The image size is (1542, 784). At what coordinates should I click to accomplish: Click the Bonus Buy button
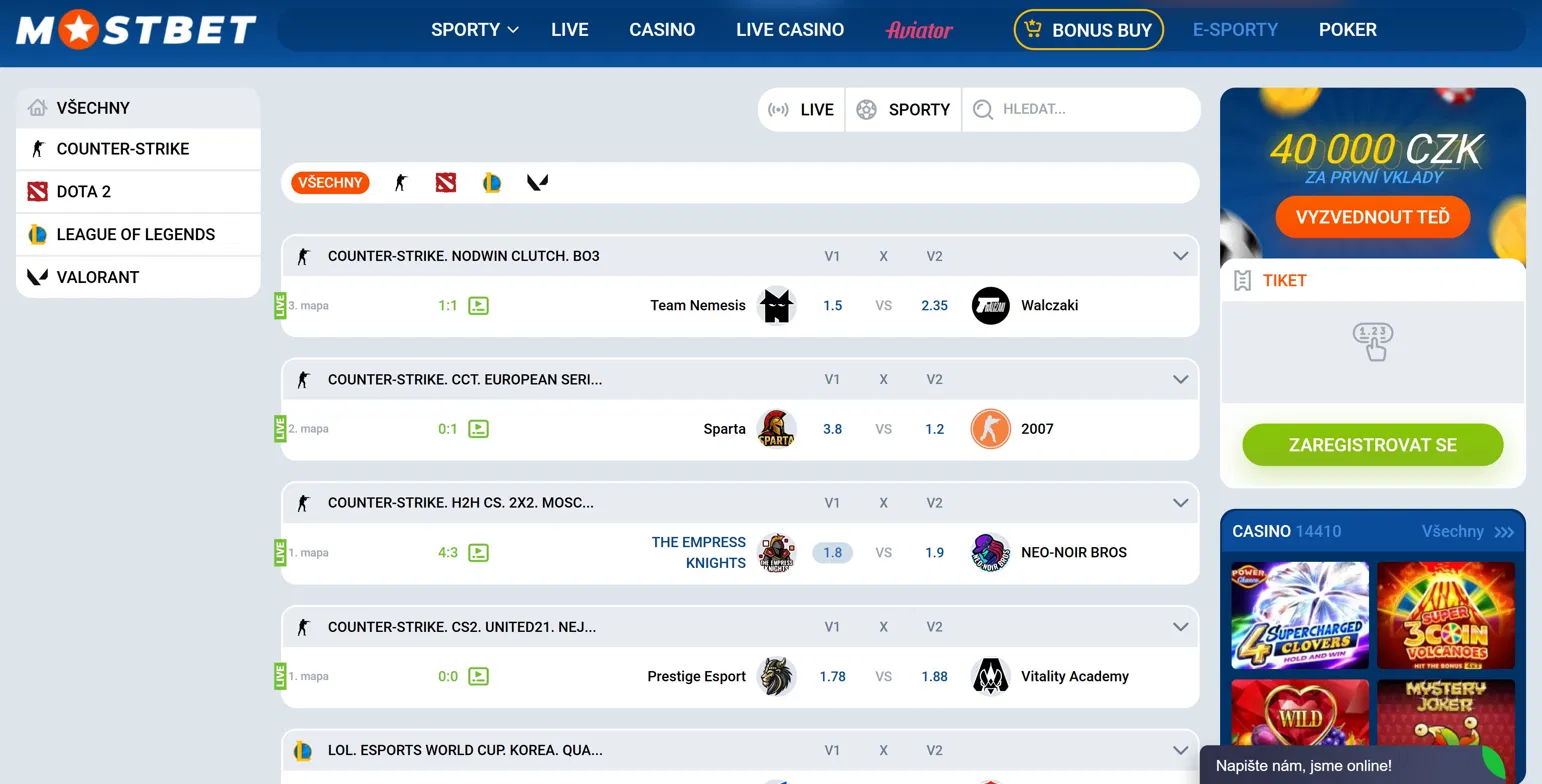pyautogui.click(x=1089, y=30)
